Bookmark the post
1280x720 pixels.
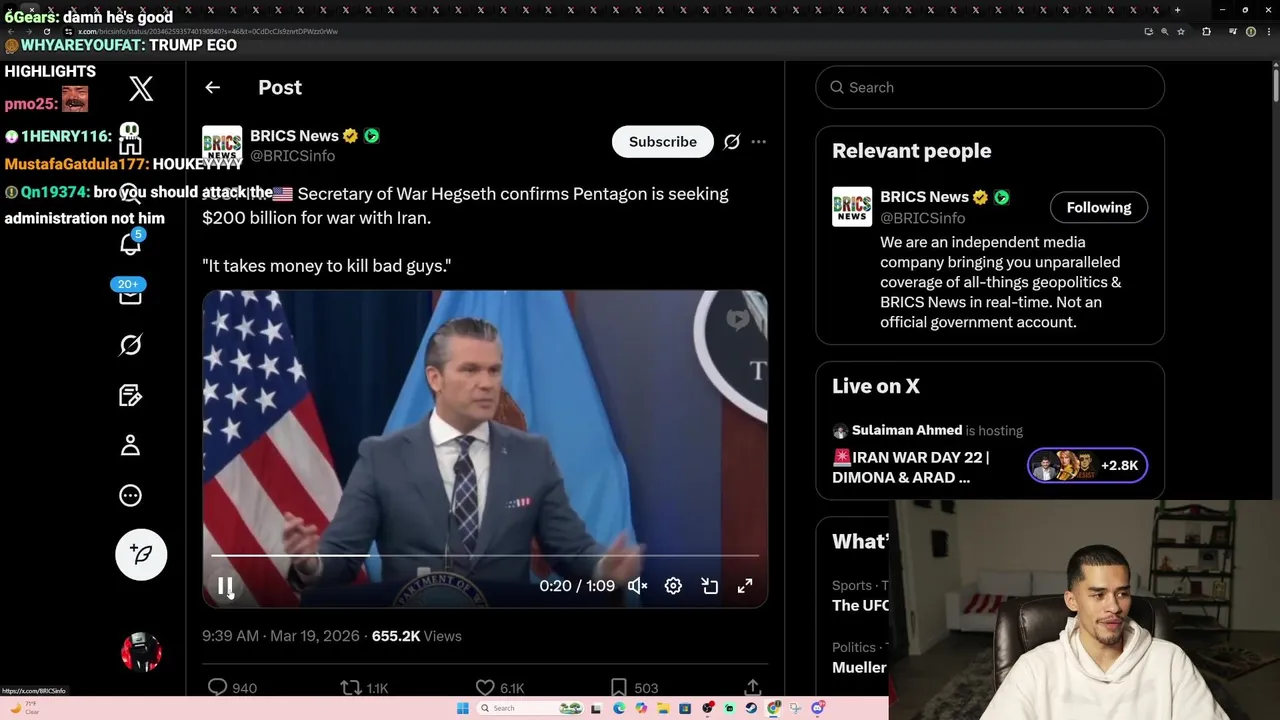pos(619,687)
